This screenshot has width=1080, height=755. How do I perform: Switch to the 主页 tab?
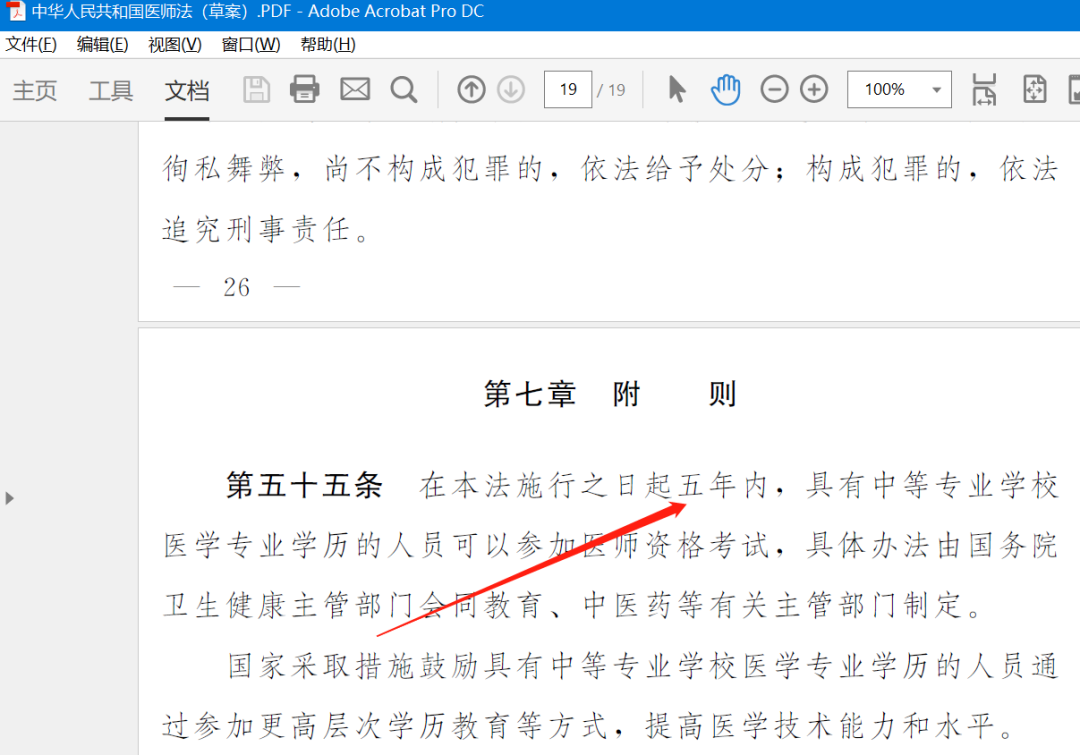[x=34, y=90]
